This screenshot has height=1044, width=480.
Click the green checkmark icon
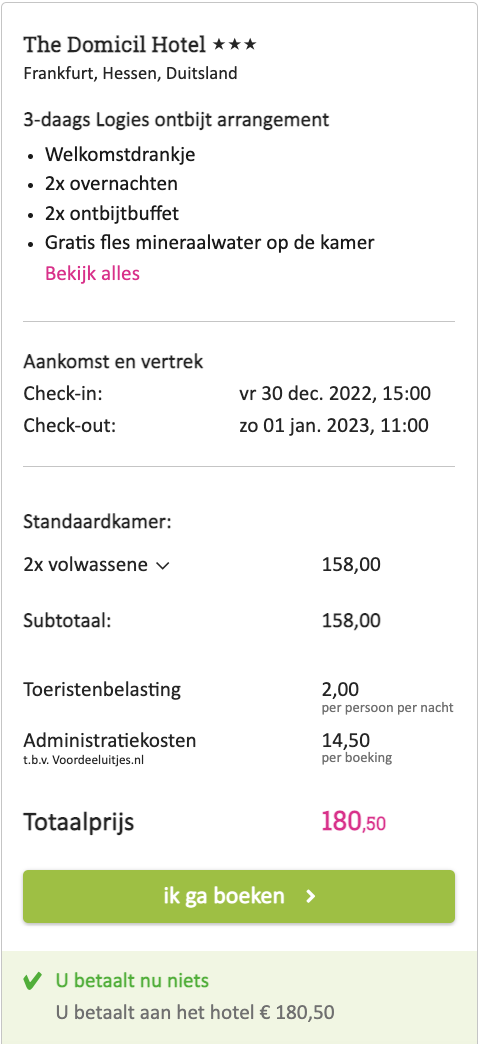[32, 981]
